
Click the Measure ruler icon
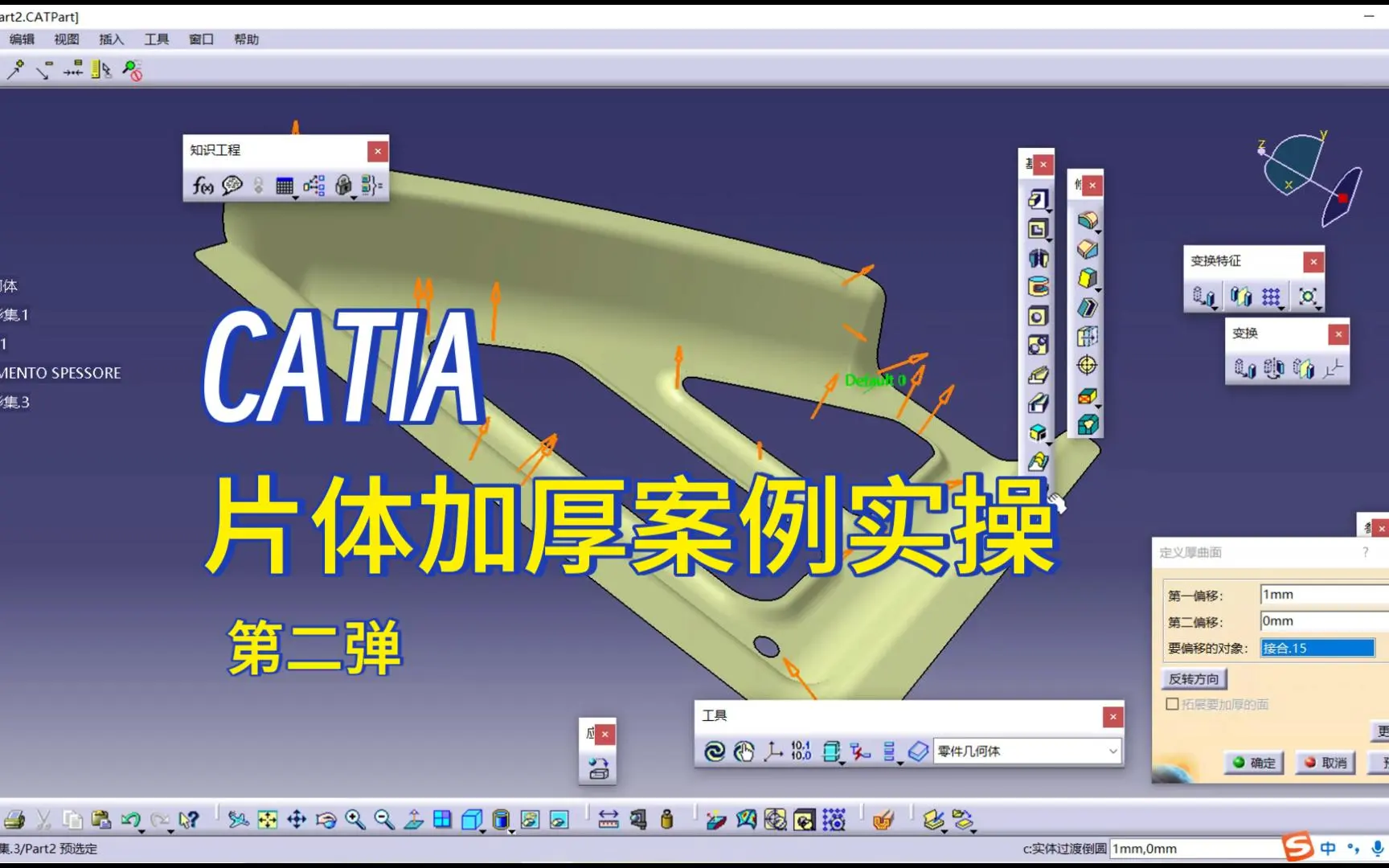(608, 818)
